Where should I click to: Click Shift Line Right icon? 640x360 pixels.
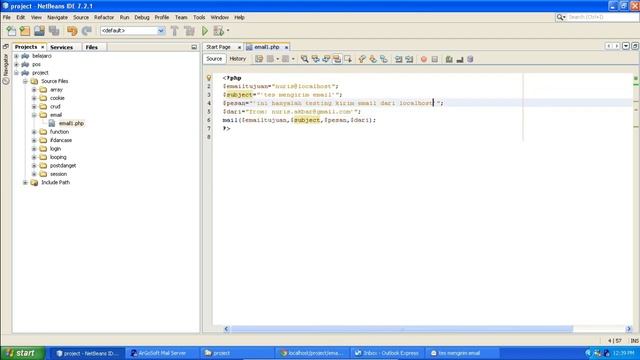[x=409, y=59]
